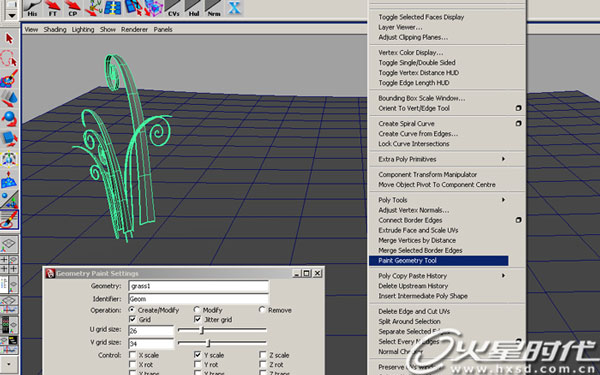Open the arrow button below the layout icons

[x=9, y=365]
